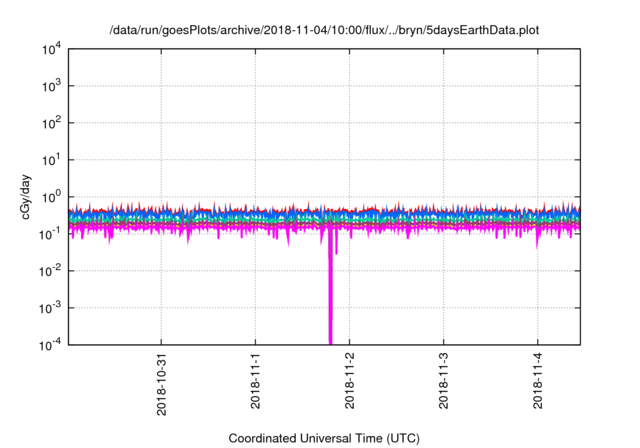This screenshot has height=448, width=640.
Task: Click the 2018-10-31 date tick label
Action: pyautogui.click(x=161, y=384)
